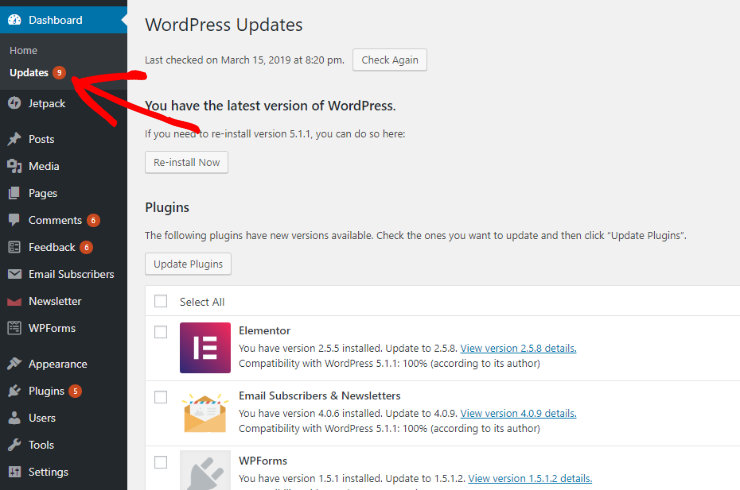Click the Update Plugins button
This screenshot has width=740, height=490.
(x=188, y=264)
